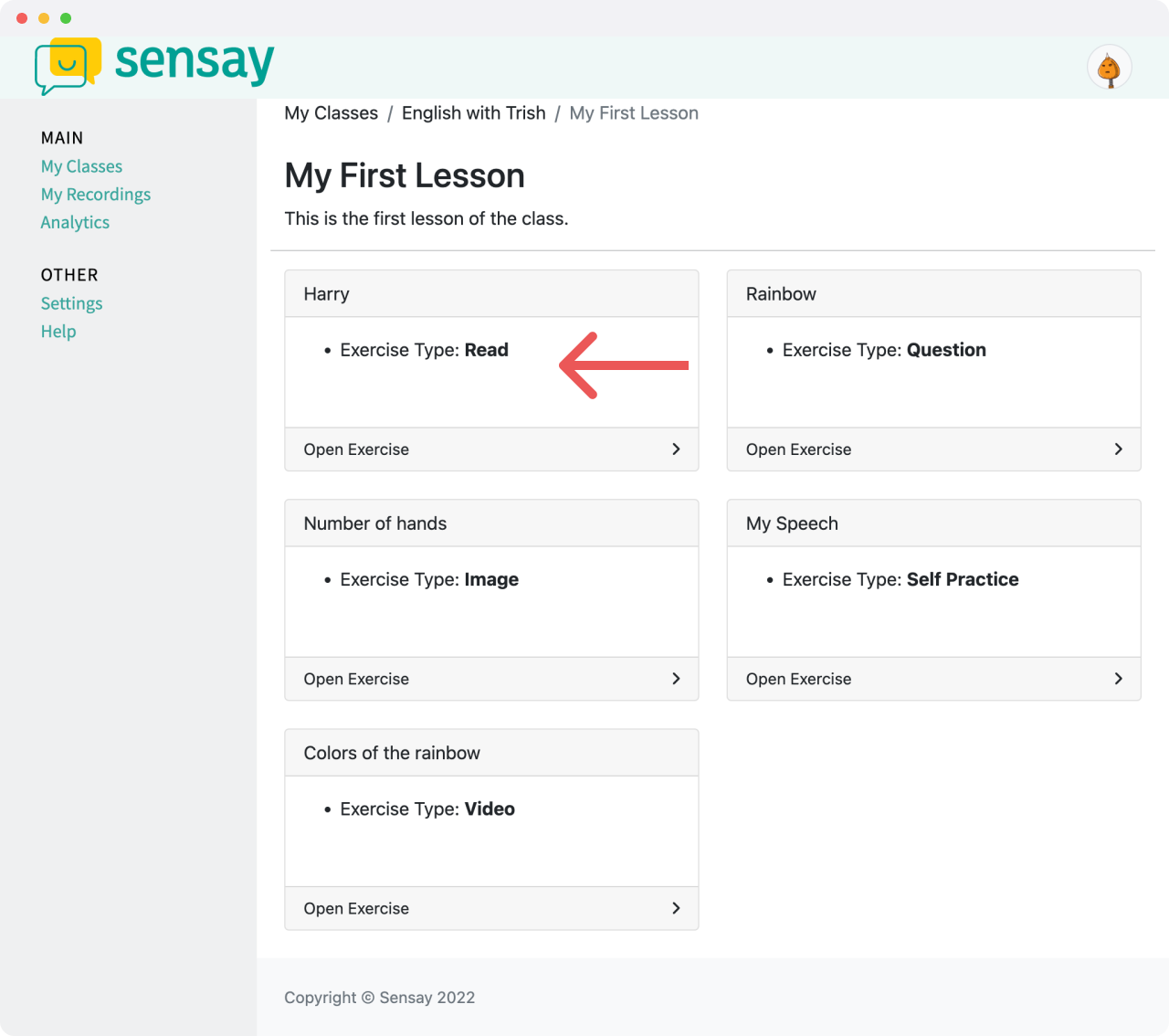Go to My Classes in the sidebar
Image resolution: width=1169 pixels, height=1036 pixels.
coord(81,166)
